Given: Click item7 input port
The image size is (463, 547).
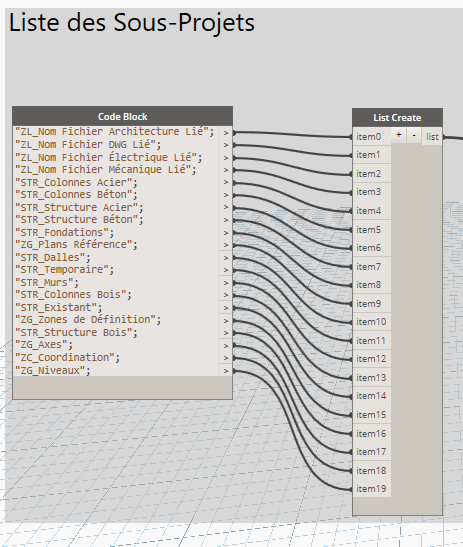Looking at the screenshot, I should click(372, 267).
